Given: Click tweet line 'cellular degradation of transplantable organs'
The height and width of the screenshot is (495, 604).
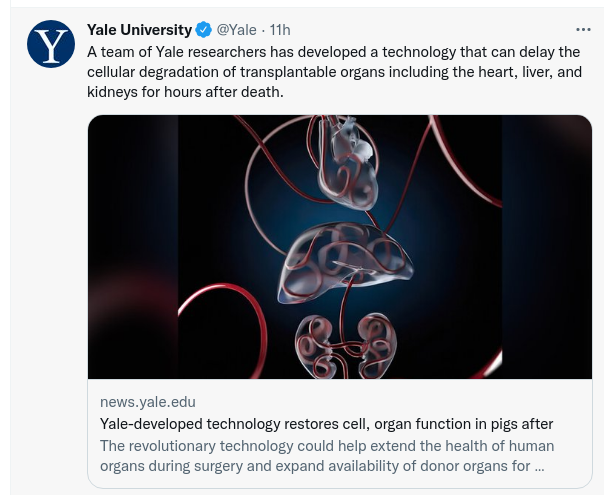Looking at the screenshot, I should (334, 72).
